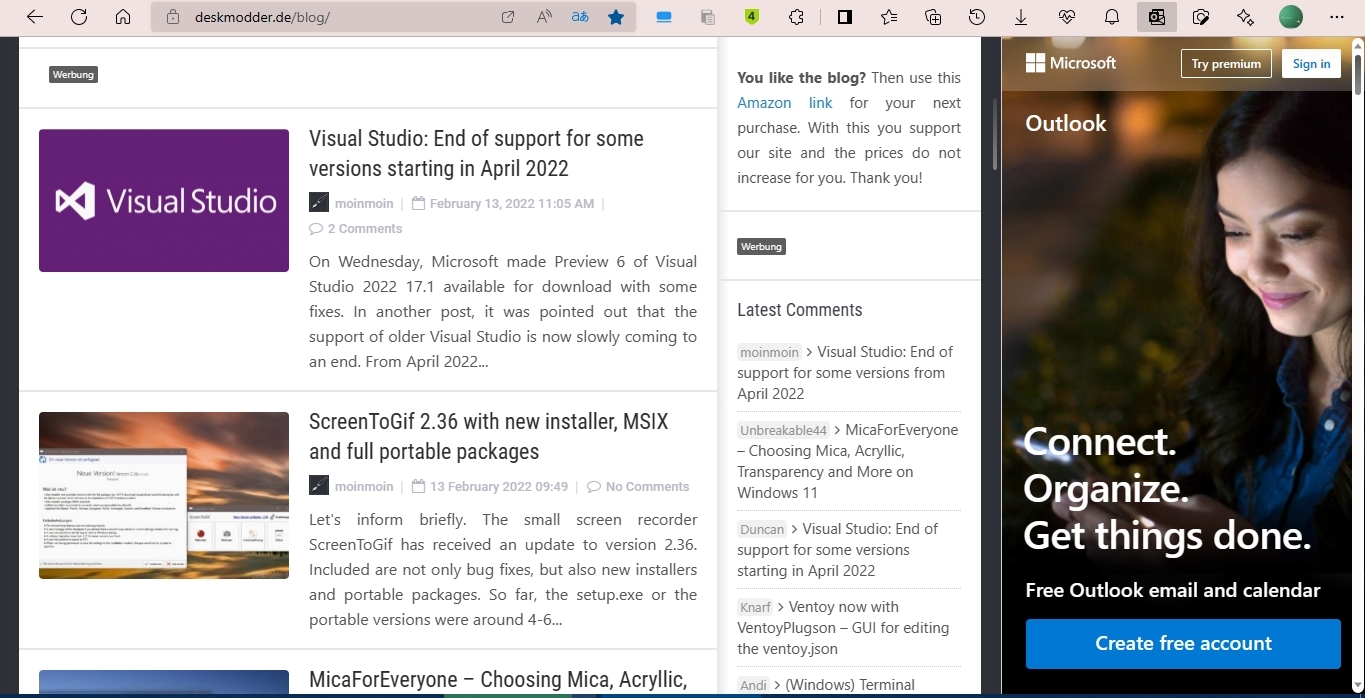Open the translate page icon
The height and width of the screenshot is (698, 1365).
(580, 17)
